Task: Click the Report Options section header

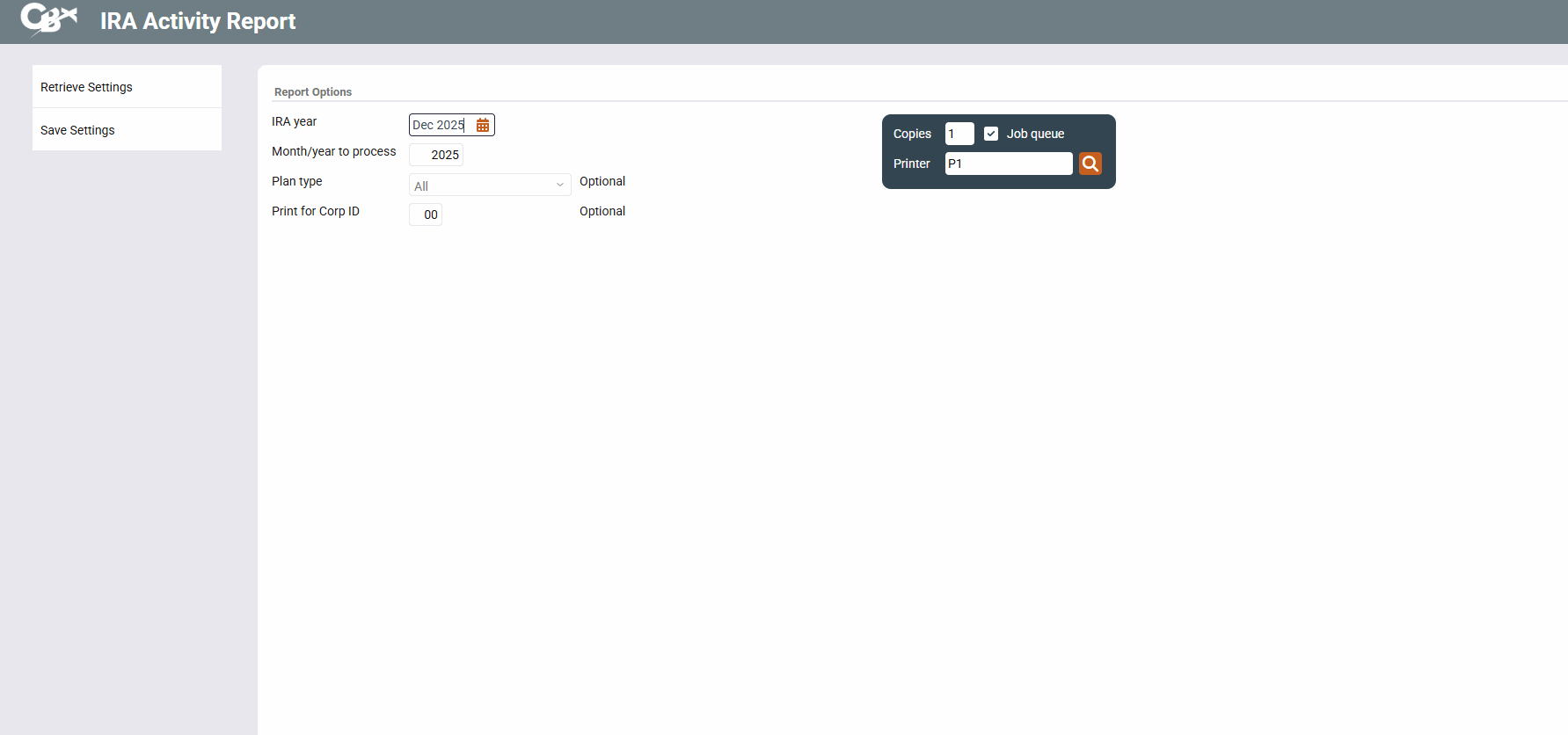Action: (x=313, y=92)
